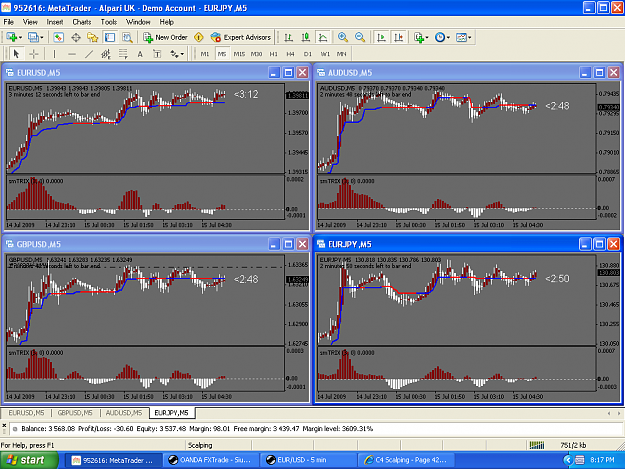Click the Balance summary line in Terminal

[x=197, y=429]
